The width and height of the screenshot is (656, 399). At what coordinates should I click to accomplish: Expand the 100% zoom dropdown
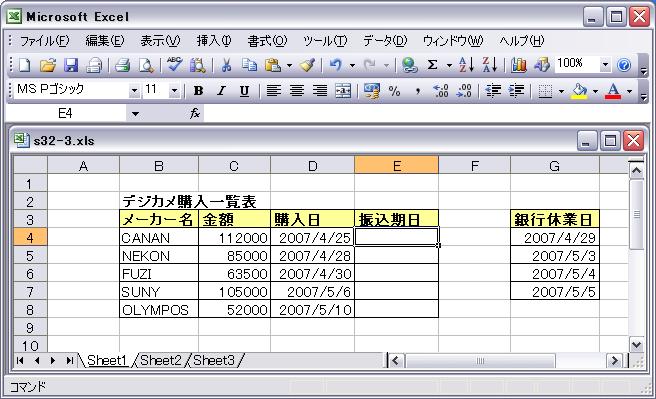(x=605, y=65)
